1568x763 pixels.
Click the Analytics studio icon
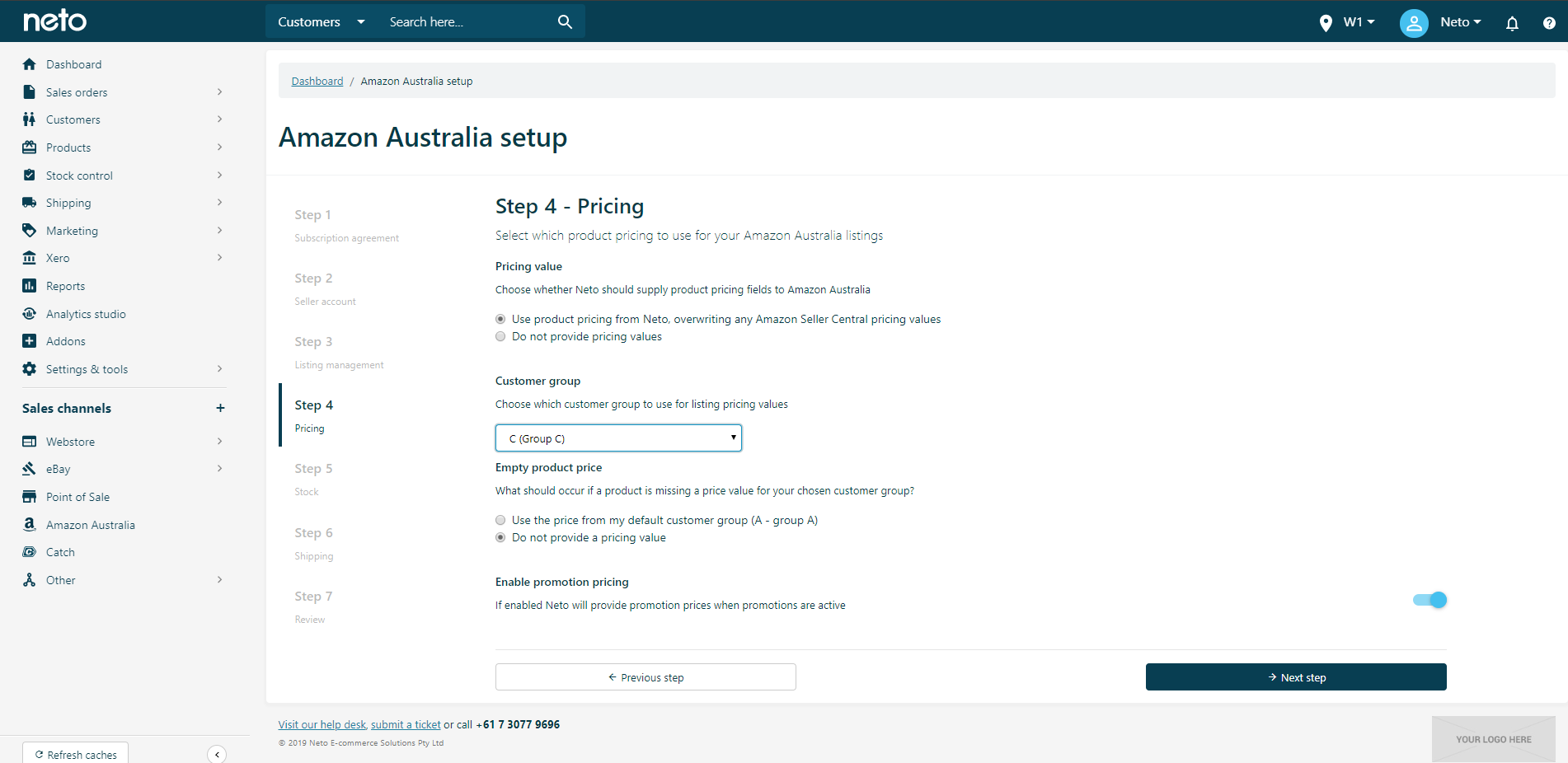[x=30, y=314]
